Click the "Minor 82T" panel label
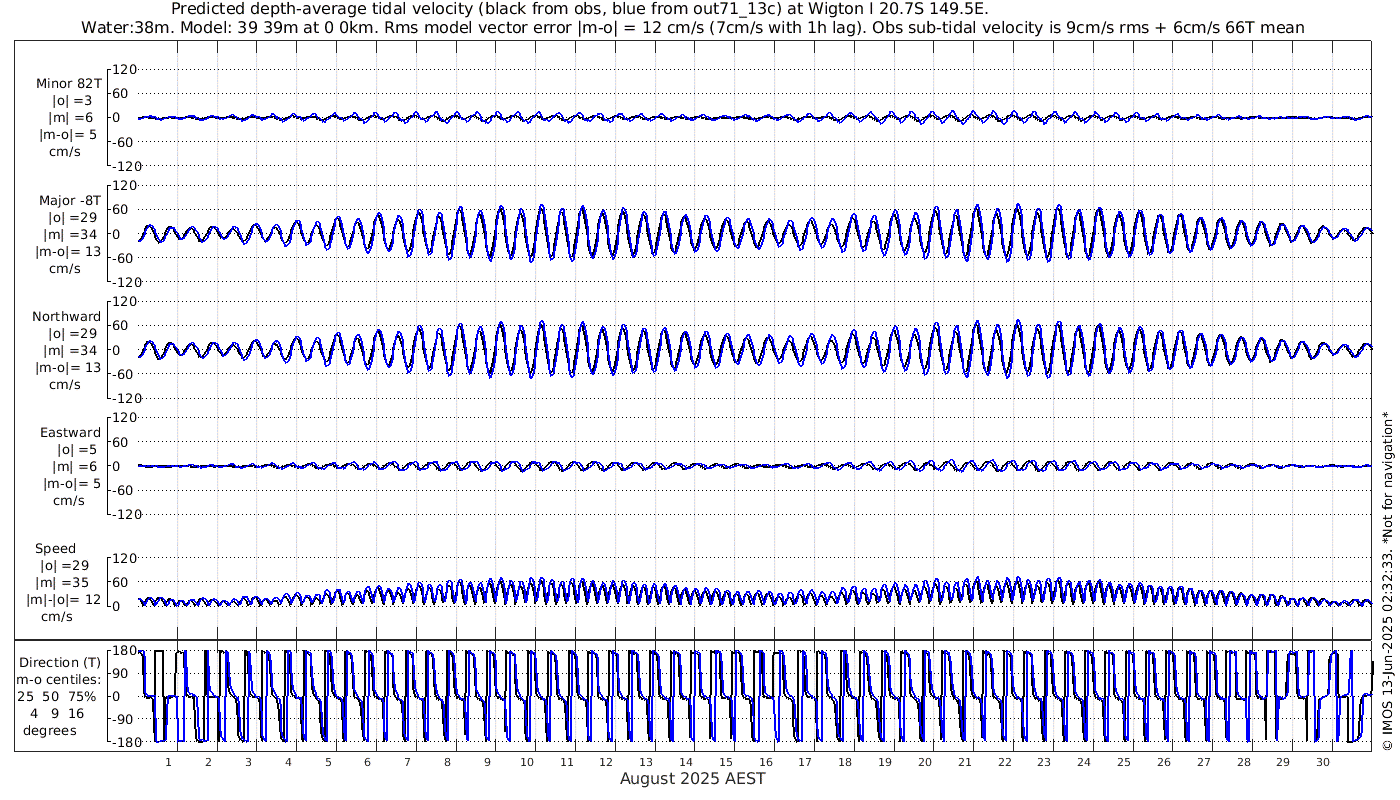 pyautogui.click(x=68, y=83)
